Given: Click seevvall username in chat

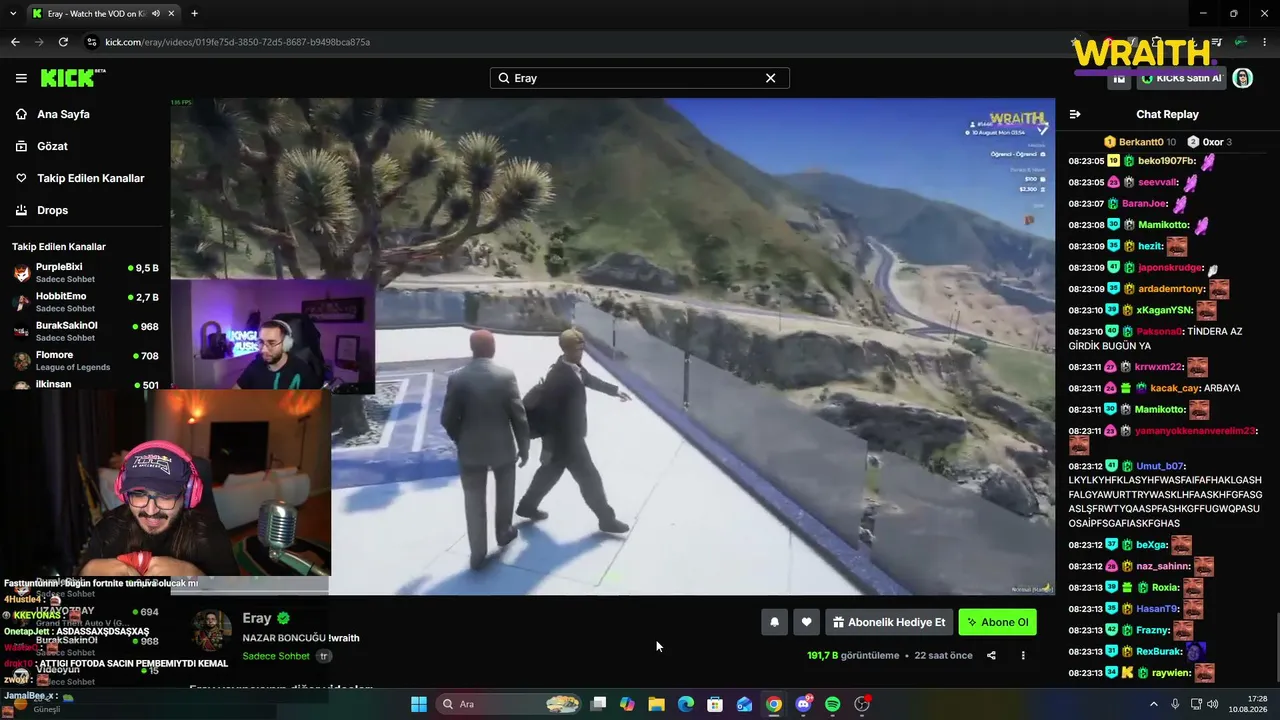Looking at the screenshot, I should point(1159,183).
